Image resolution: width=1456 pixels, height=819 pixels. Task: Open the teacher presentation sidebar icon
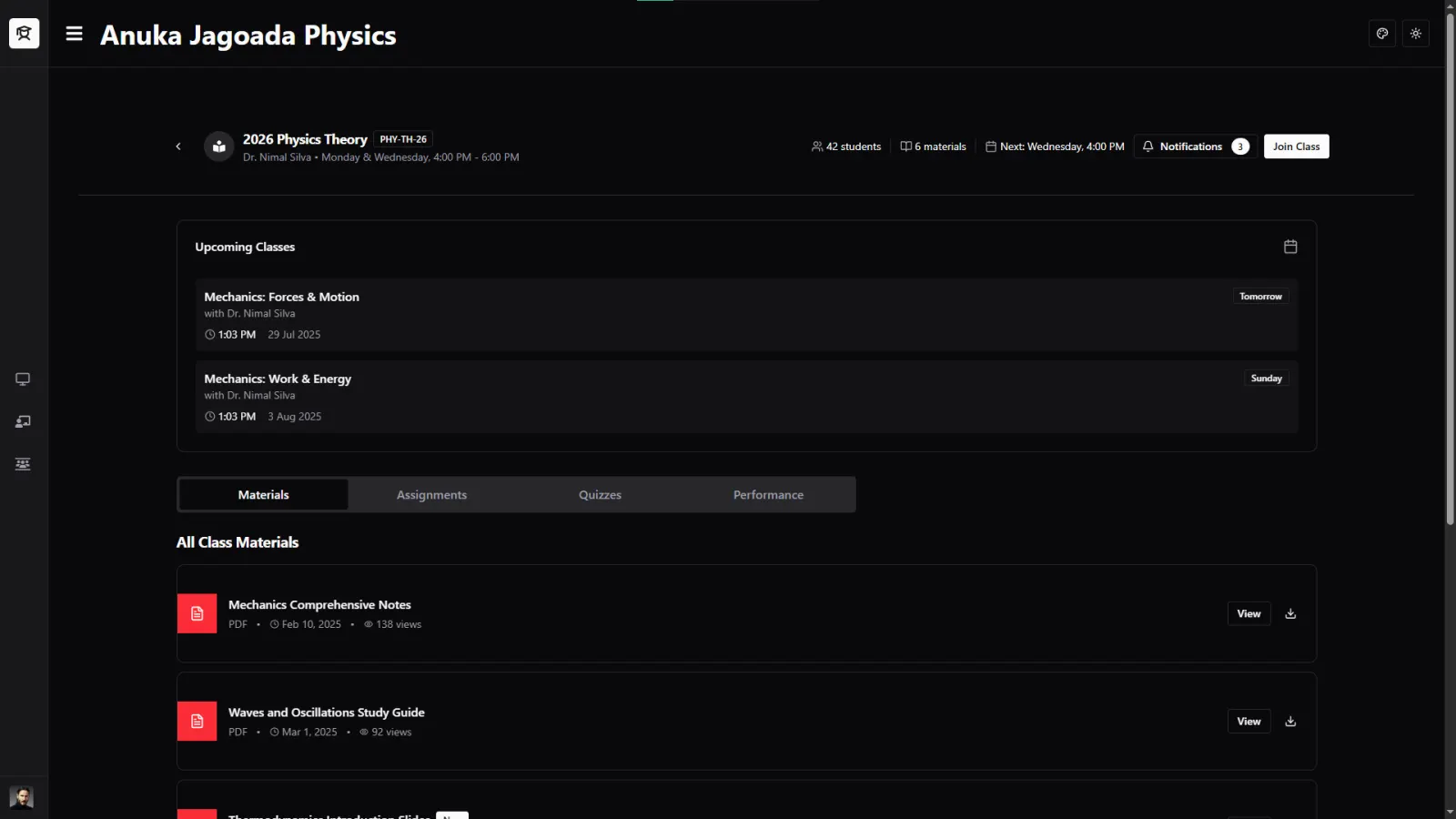(23, 421)
